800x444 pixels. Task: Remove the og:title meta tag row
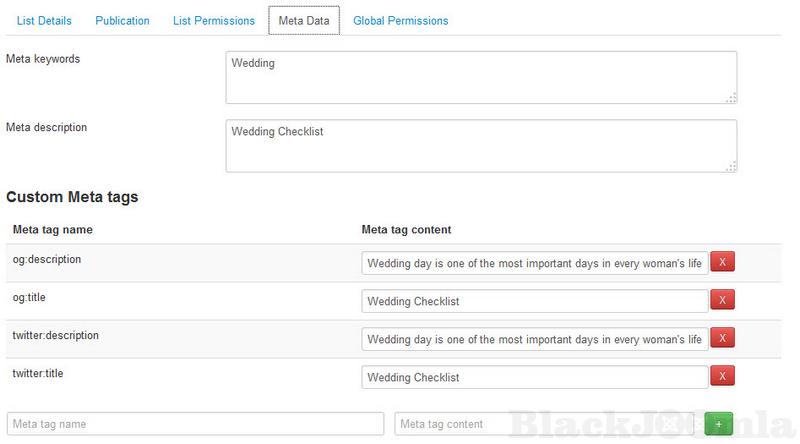(722, 301)
